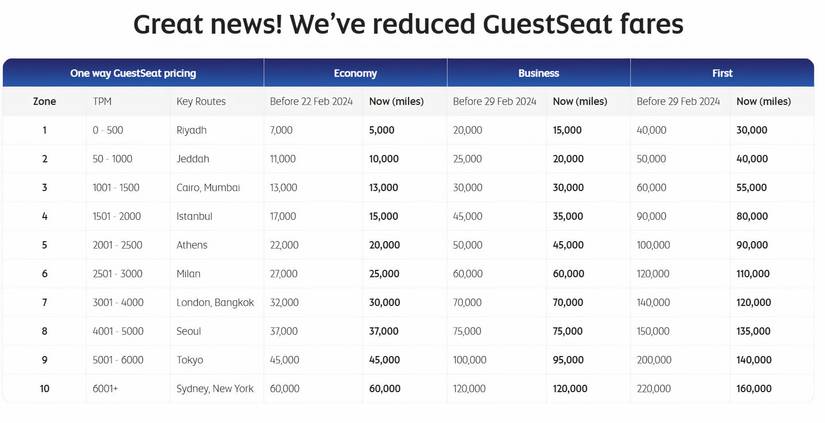Select the Economy 5,000 miles fare for Riyadh
Screen dimensions: 825x423
[x=383, y=130]
